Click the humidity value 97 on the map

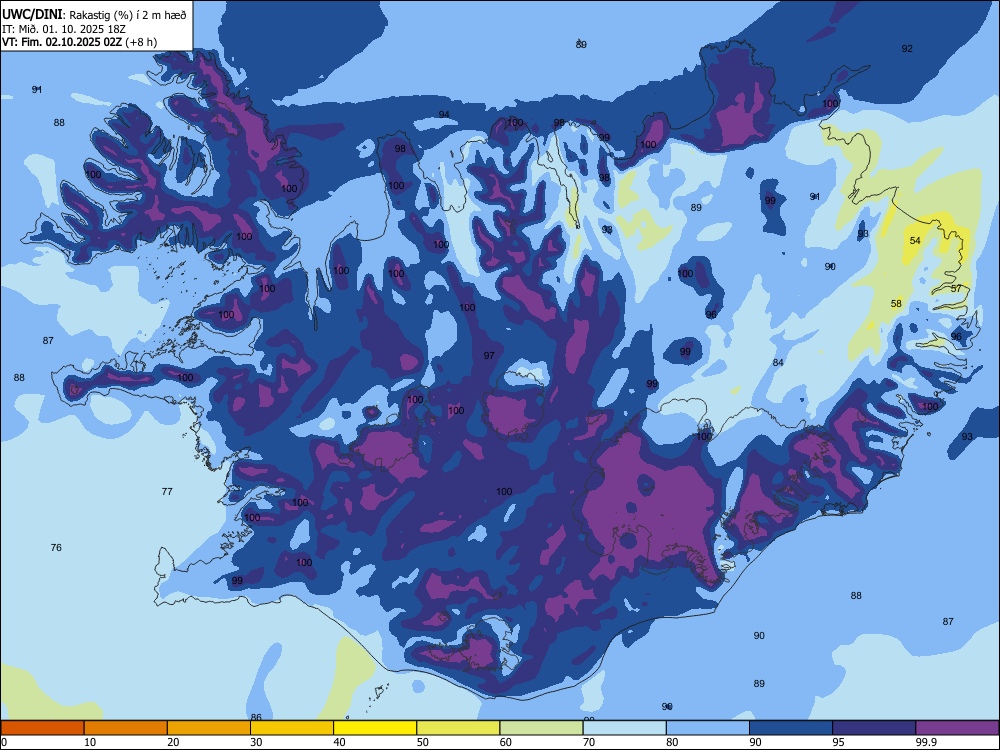point(489,355)
